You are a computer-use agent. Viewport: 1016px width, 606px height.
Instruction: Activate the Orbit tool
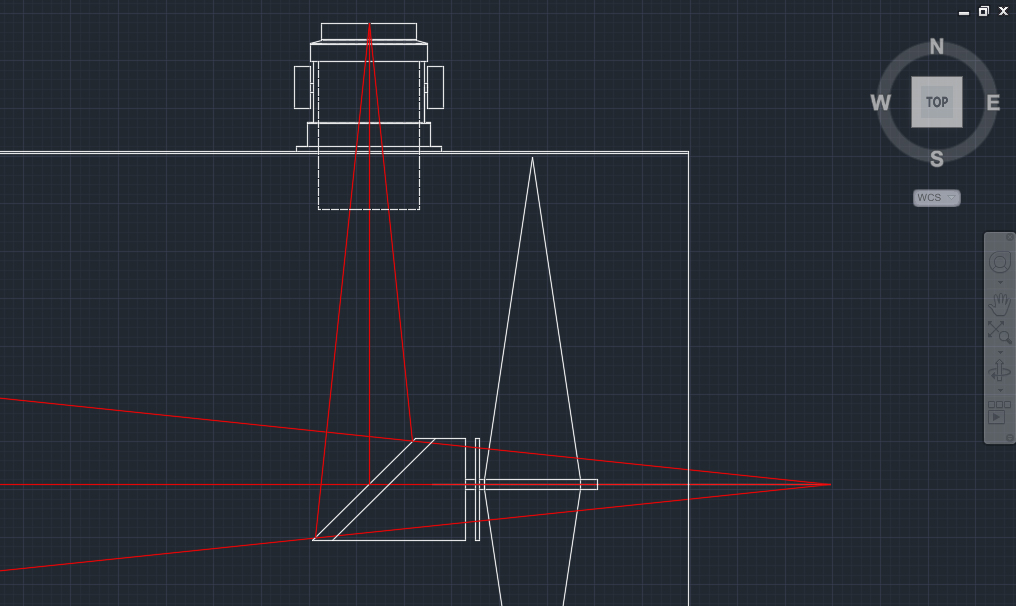999,371
